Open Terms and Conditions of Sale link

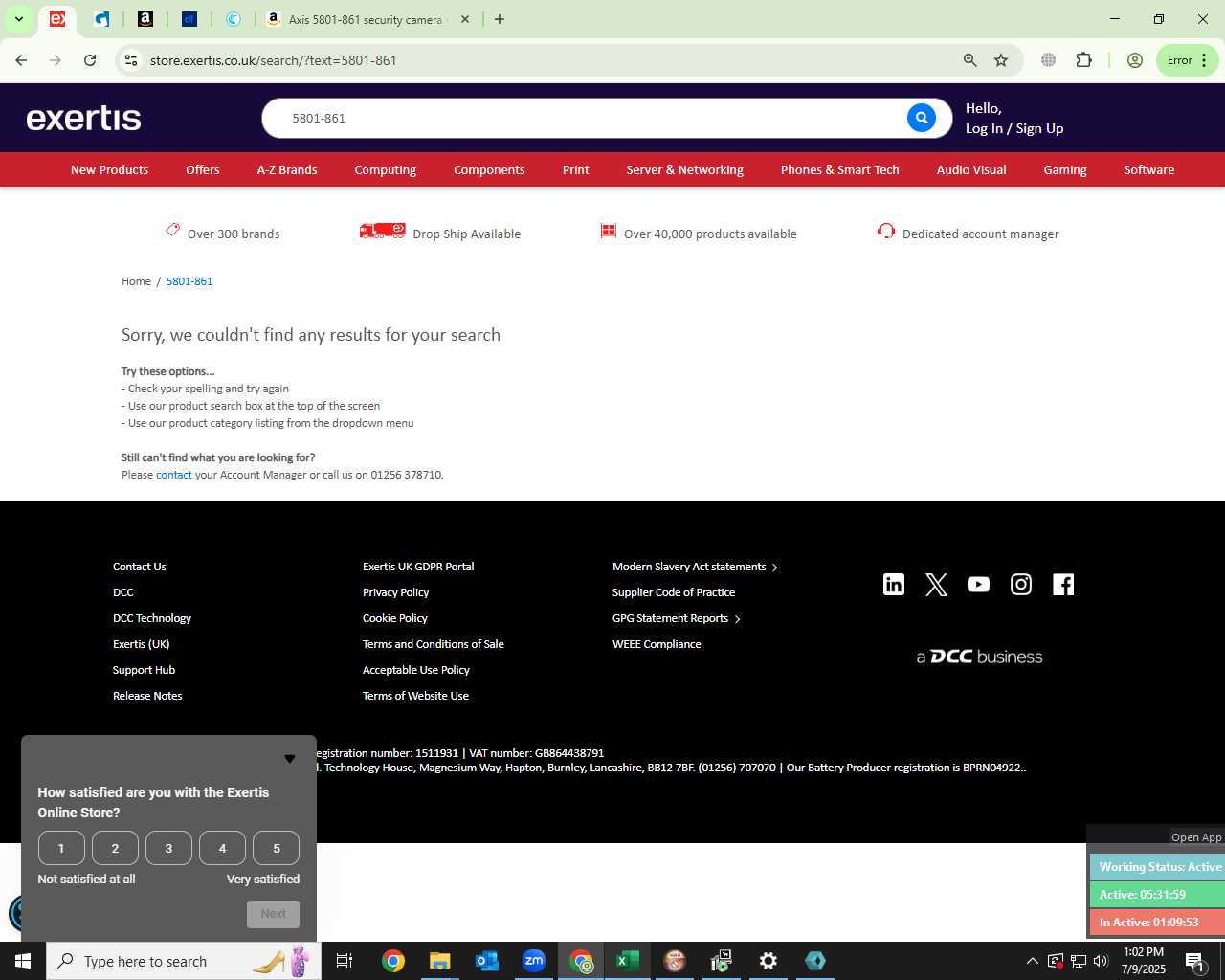pos(433,644)
